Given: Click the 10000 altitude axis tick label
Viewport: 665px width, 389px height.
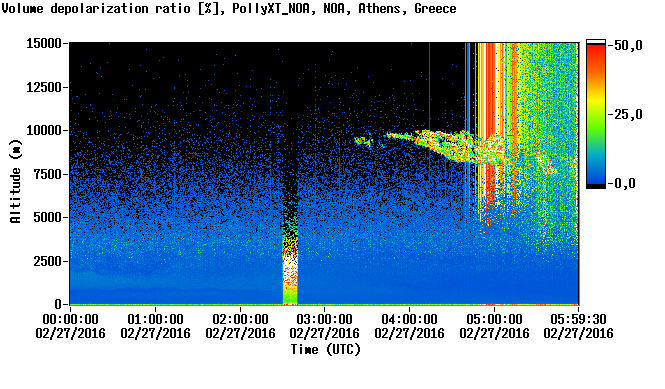Looking at the screenshot, I should click(44, 130).
